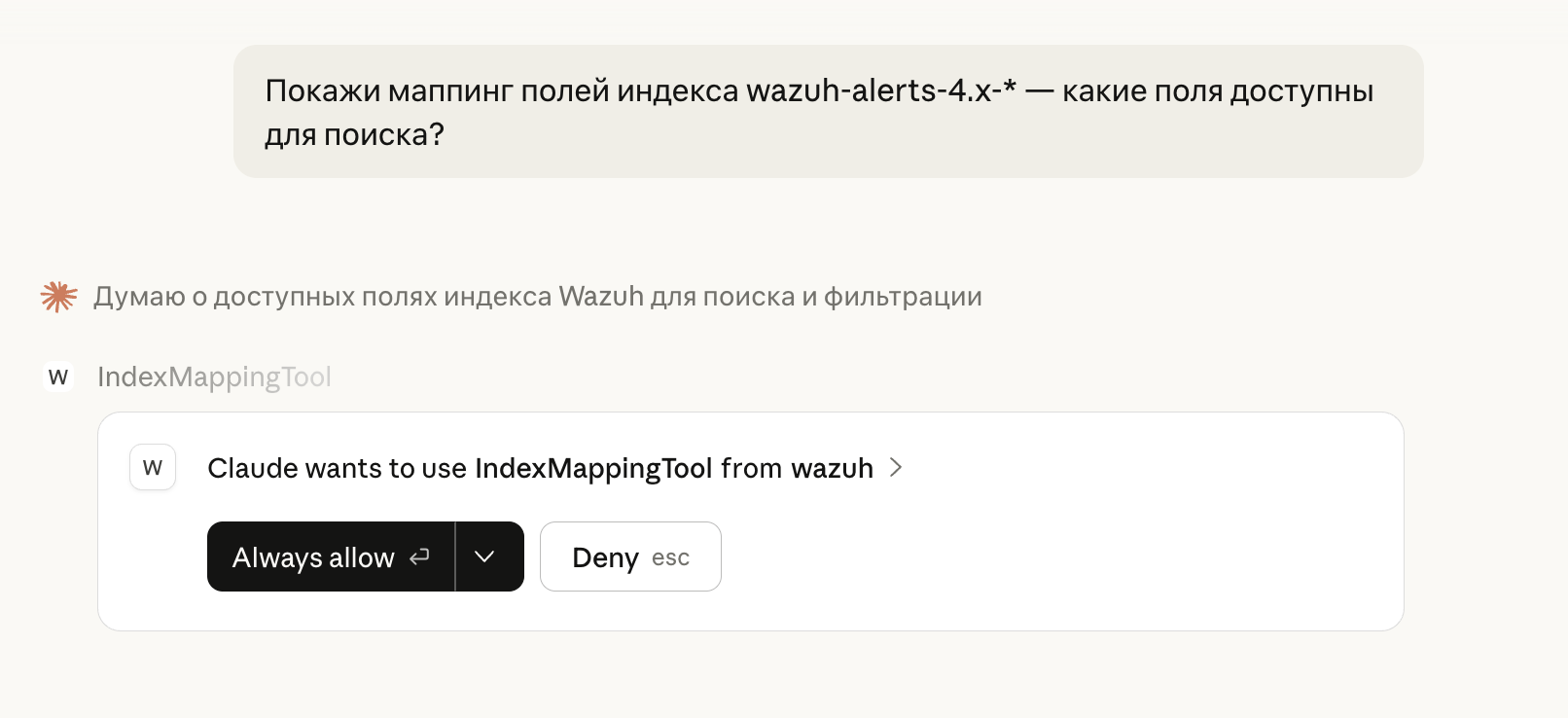The image size is (1568, 718).
Task: Click the W icon next to IndexMappingTool
Action: click(x=58, y=377)
